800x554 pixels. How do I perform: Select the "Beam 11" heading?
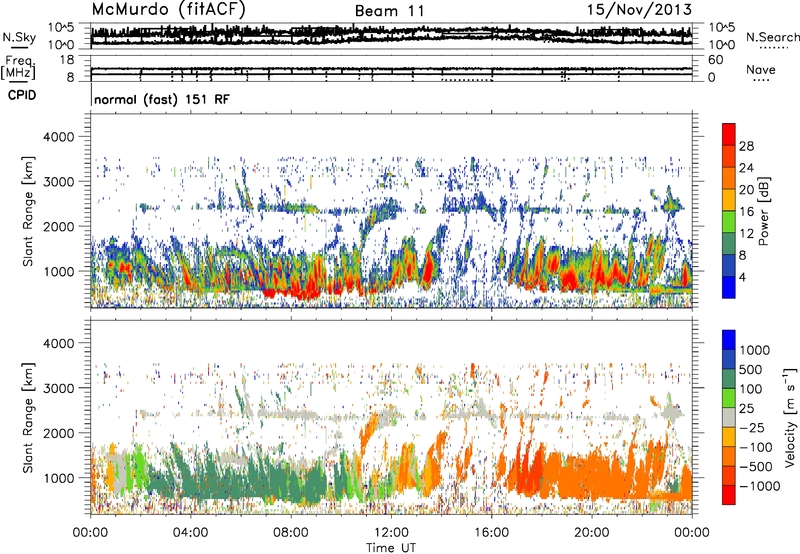tap(389, 11)
